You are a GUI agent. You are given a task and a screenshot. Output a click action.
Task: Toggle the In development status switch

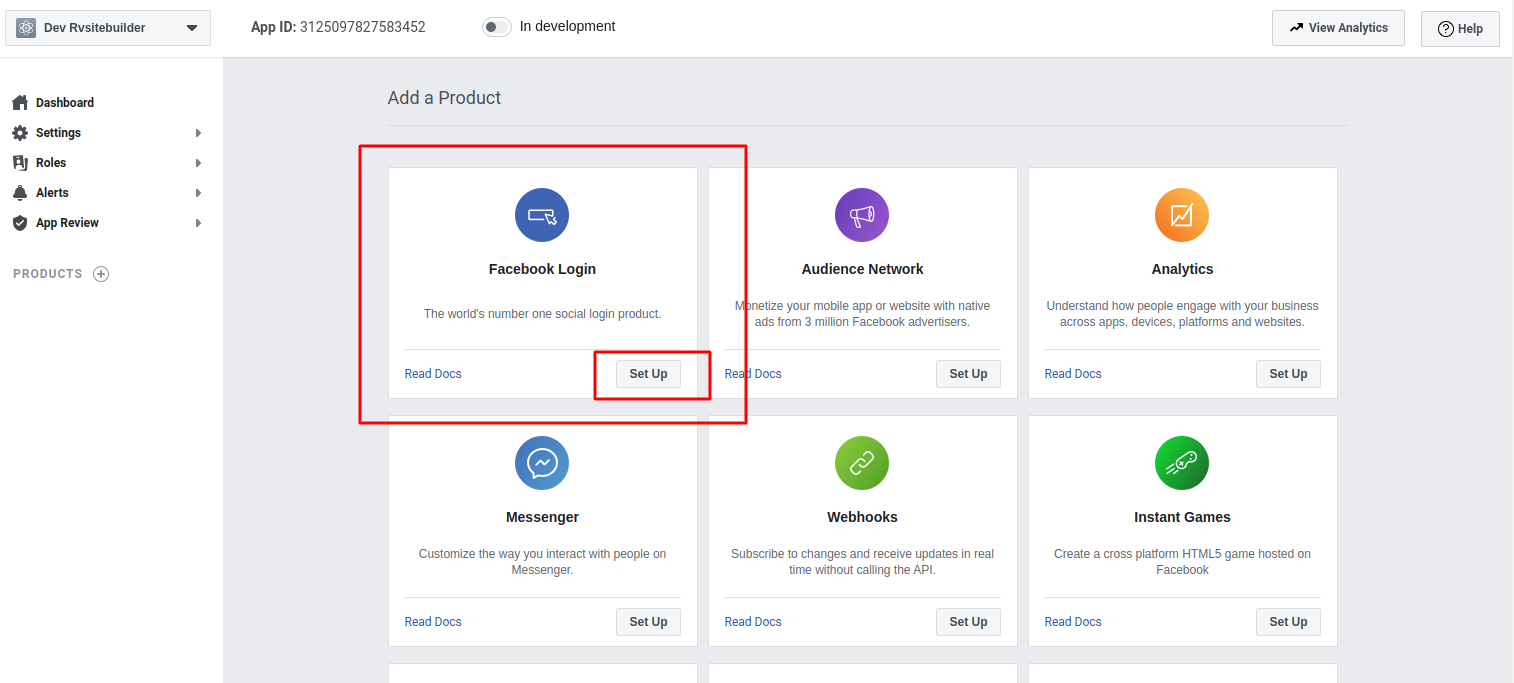[x=497, y=27]
